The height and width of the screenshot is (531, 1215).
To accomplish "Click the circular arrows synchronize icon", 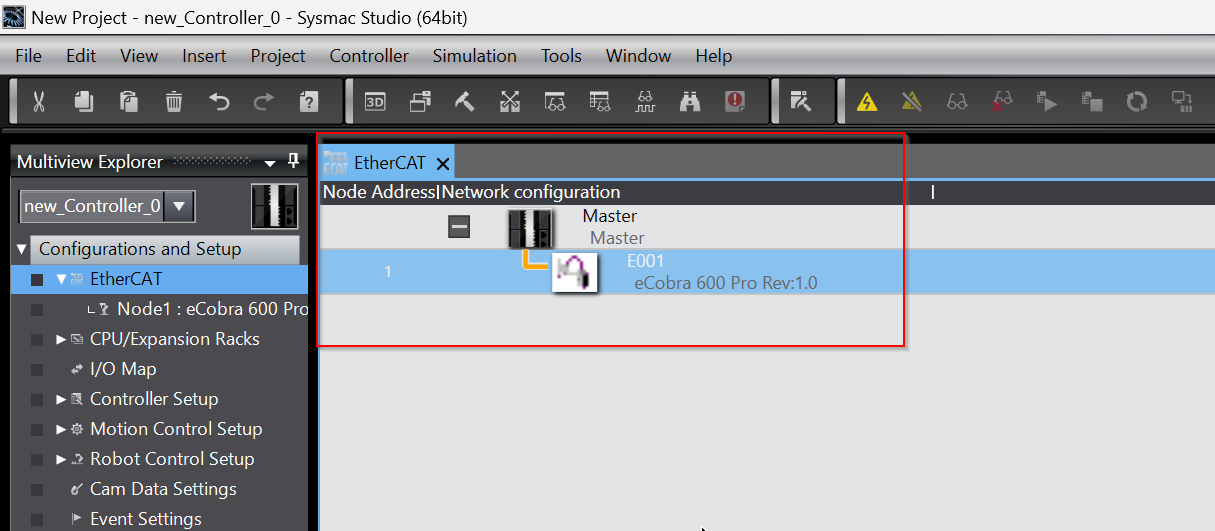I will coord(1136,101).
